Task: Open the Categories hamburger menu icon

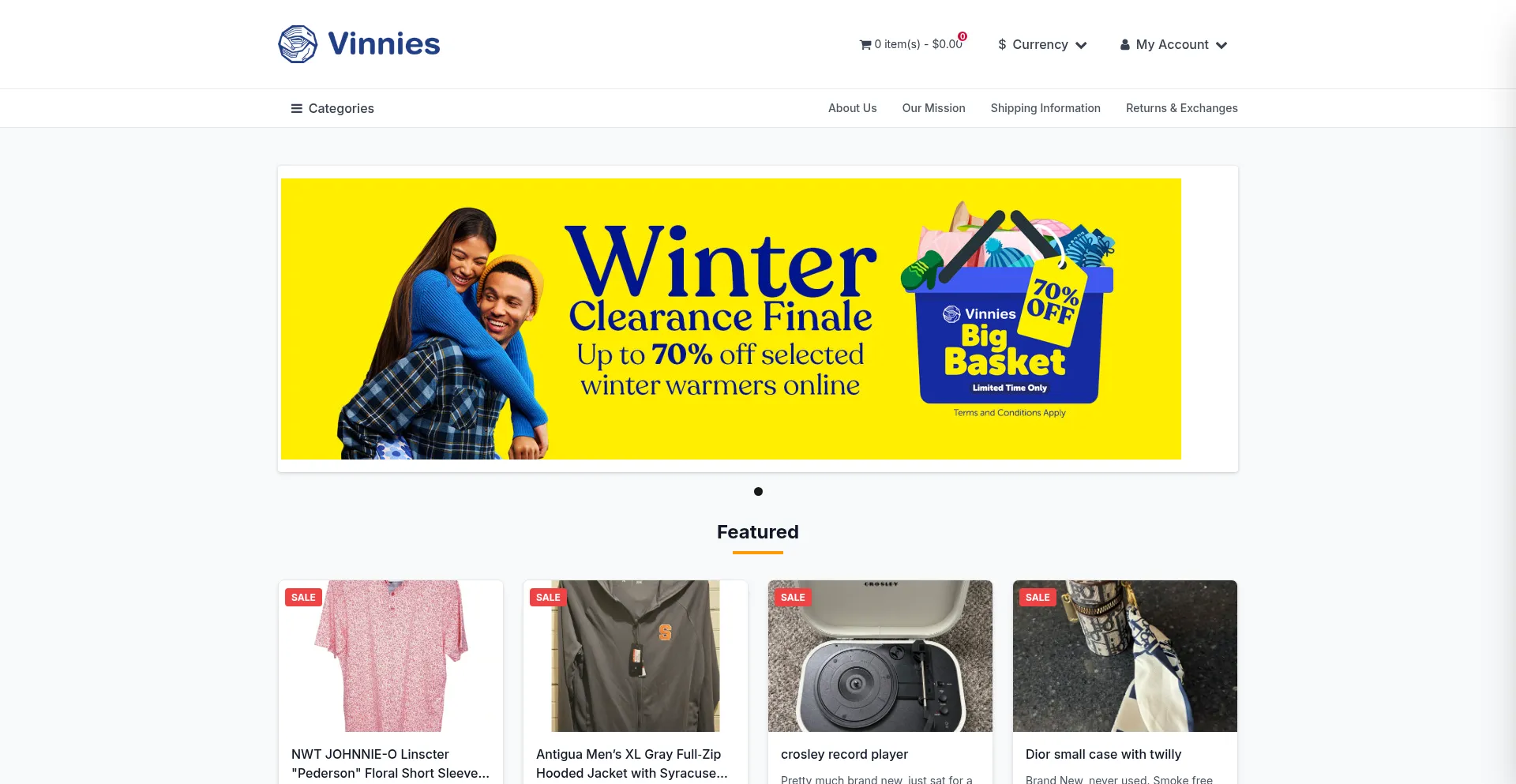Action: (297, 108)
